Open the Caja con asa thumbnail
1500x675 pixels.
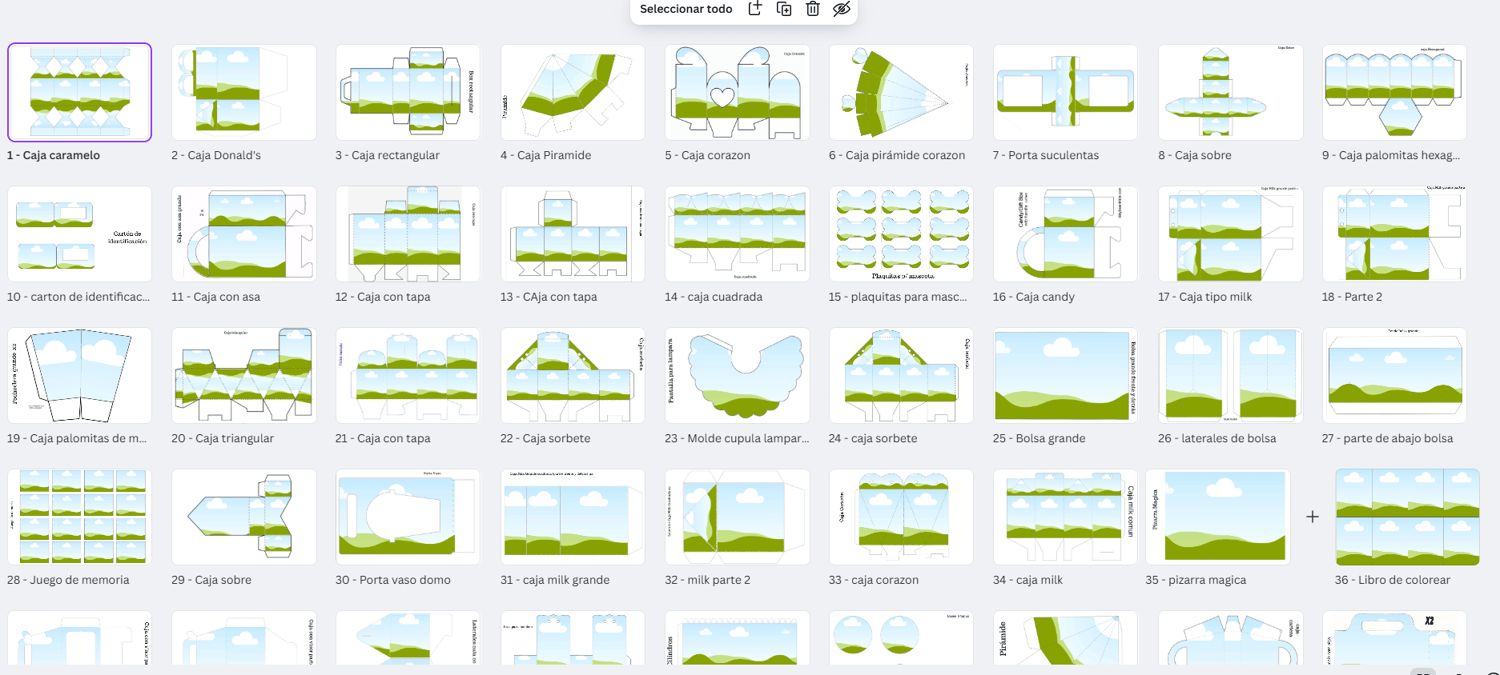coord(244,234)
